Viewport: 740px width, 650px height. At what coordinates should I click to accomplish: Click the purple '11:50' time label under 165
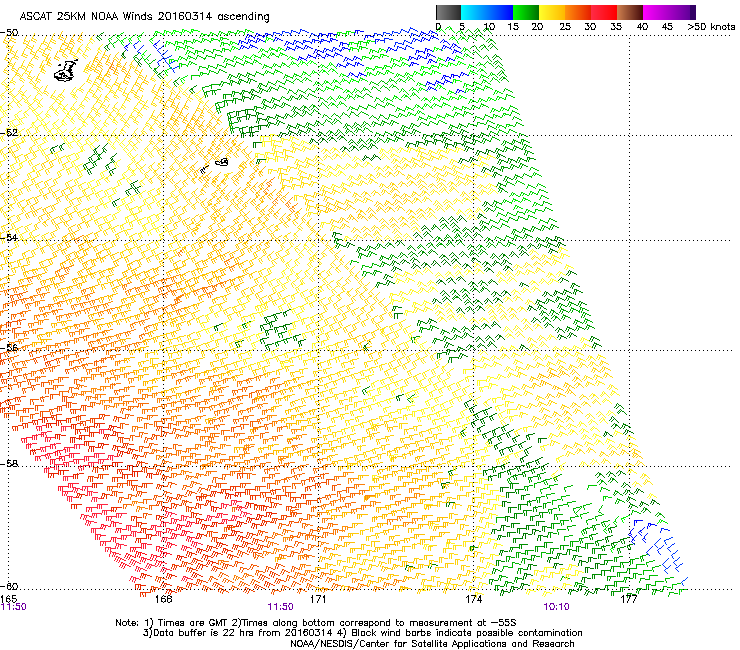click(x=14, y=607)
